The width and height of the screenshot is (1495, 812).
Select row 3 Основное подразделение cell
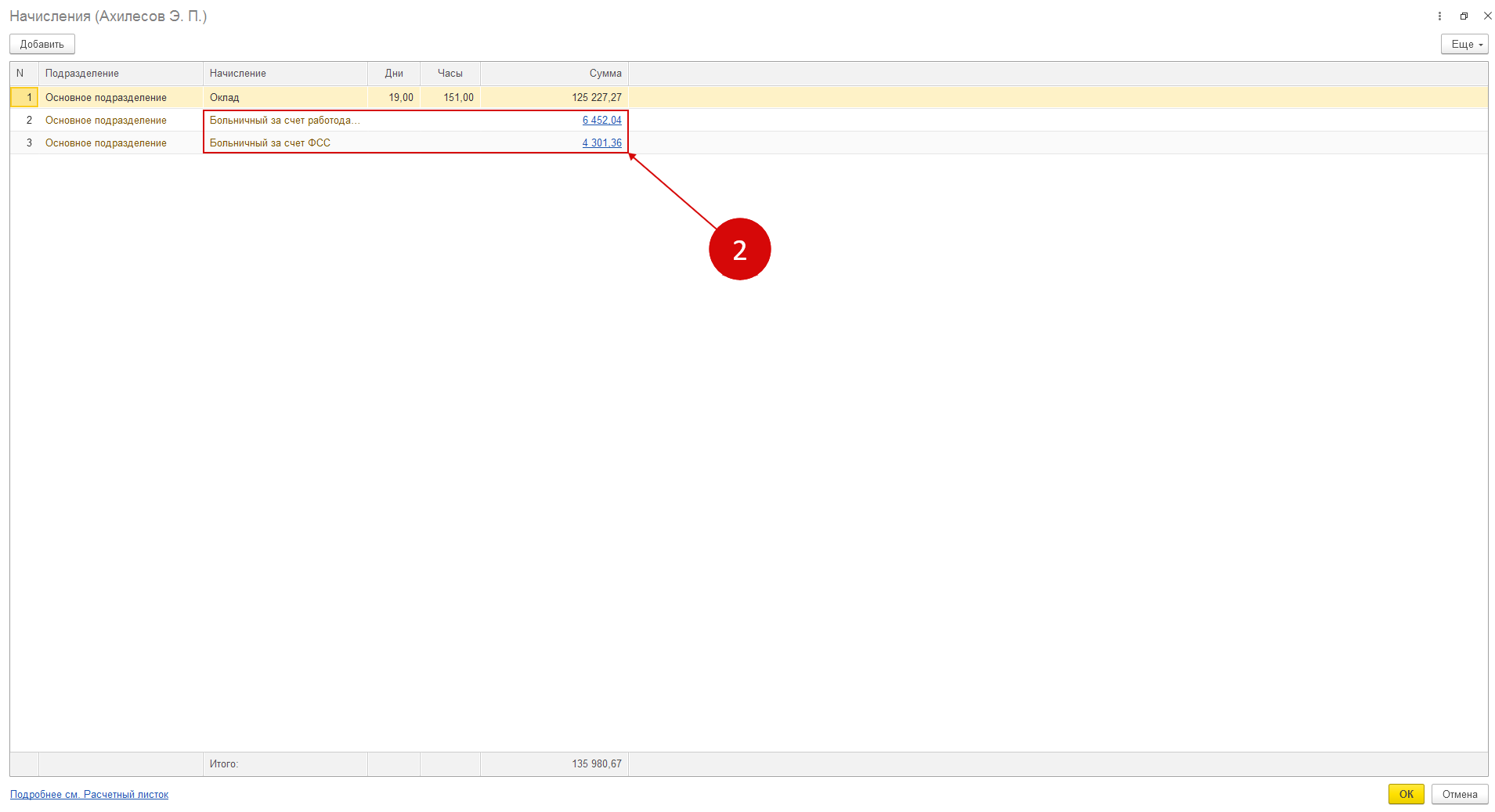tap(106, 143)
